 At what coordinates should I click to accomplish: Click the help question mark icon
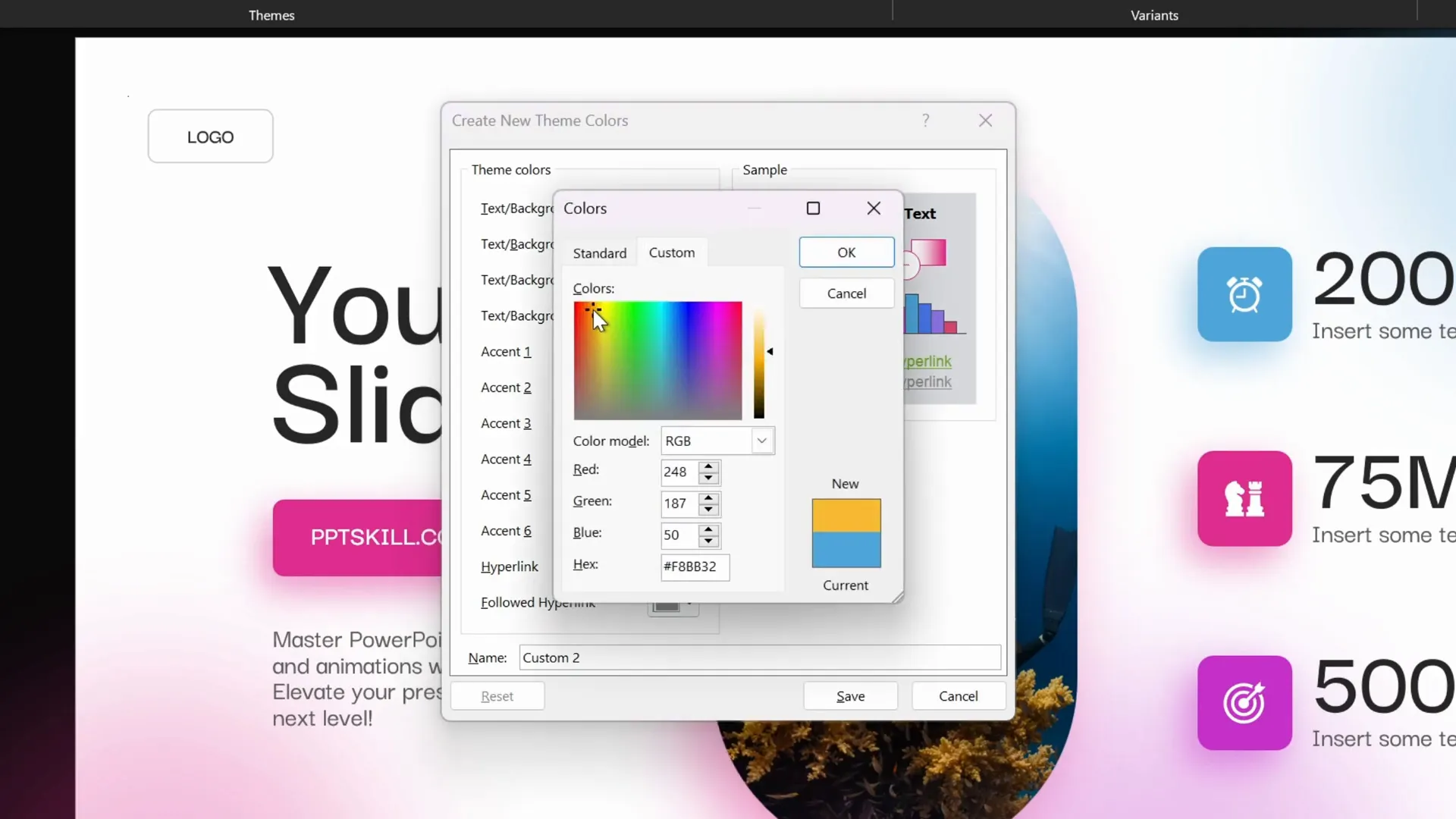point(925,121)
